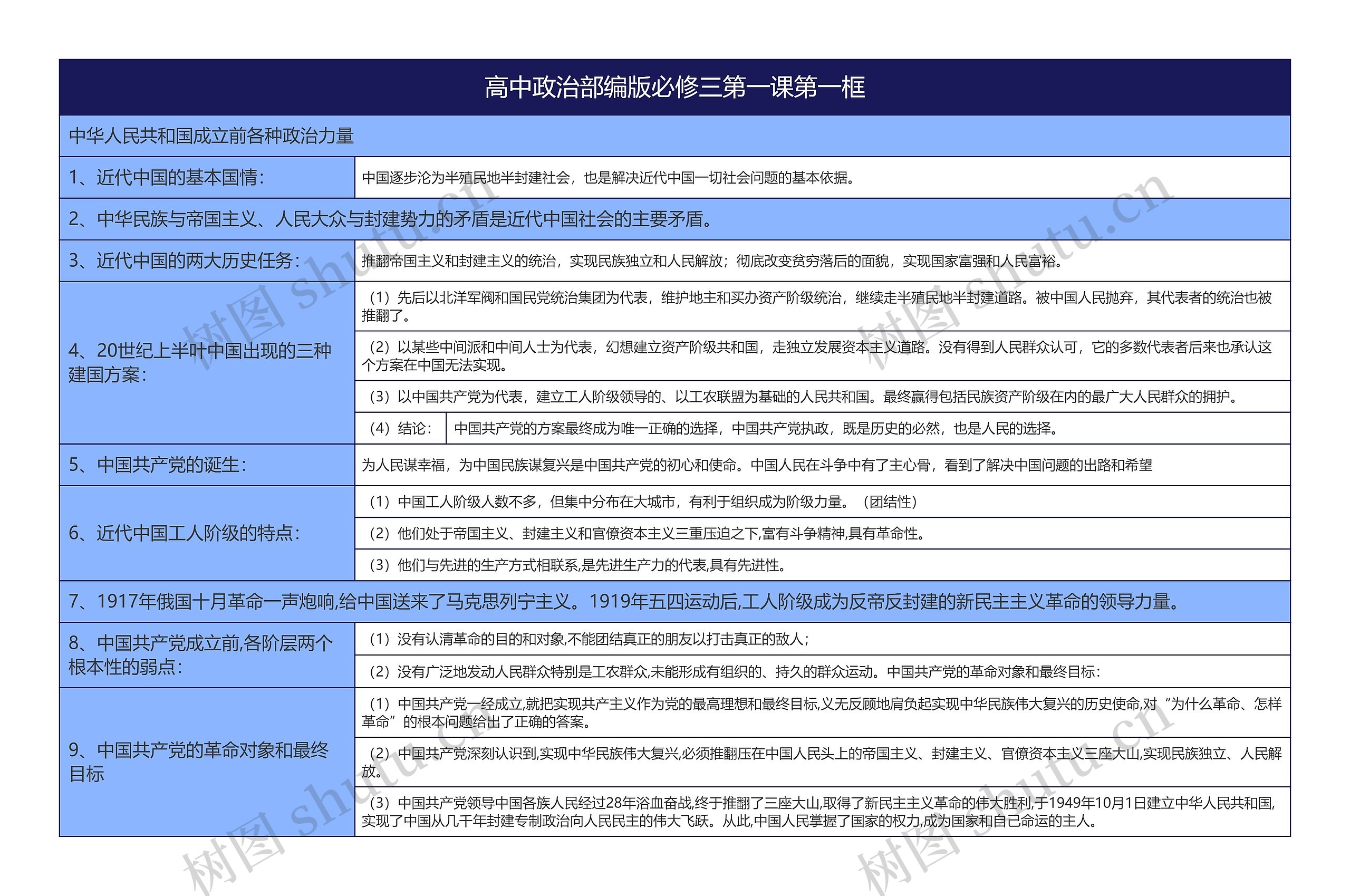Select cell 4、20世纪上半叶中国出现的三种建国方案
Image resolution: width=1350 pixels, height=896 pixels.
click(x=207, y=362)
